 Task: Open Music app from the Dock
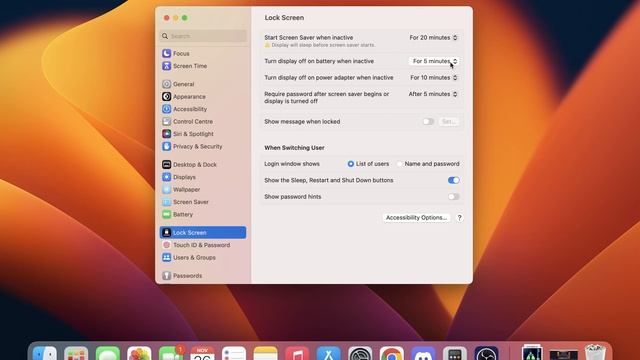pyautogui.click(x=297, y=353)
